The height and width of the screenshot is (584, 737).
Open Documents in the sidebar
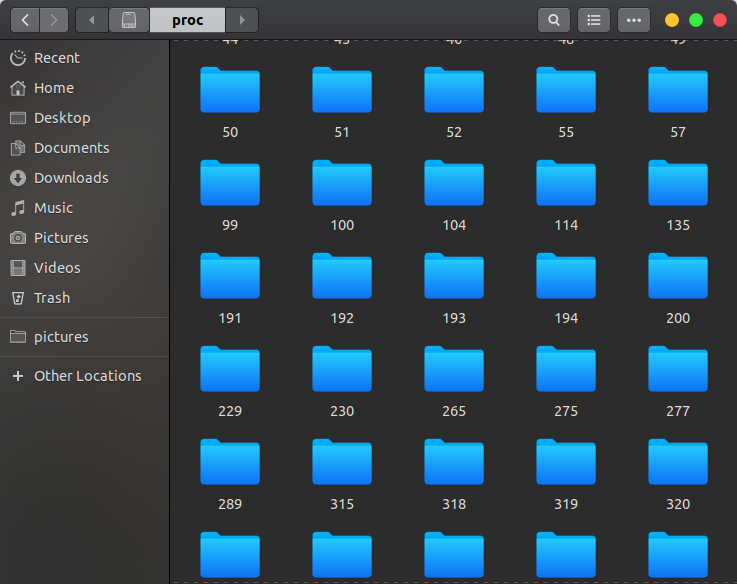(85, 148)
